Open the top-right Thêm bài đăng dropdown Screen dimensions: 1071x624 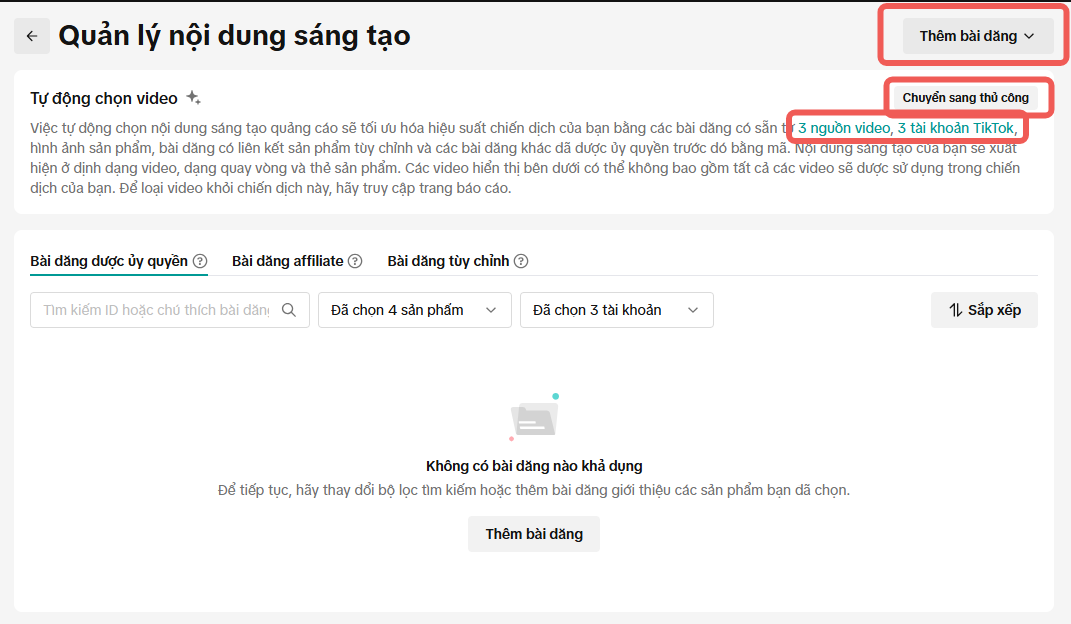pyautogui.click(x=977, y=36)
